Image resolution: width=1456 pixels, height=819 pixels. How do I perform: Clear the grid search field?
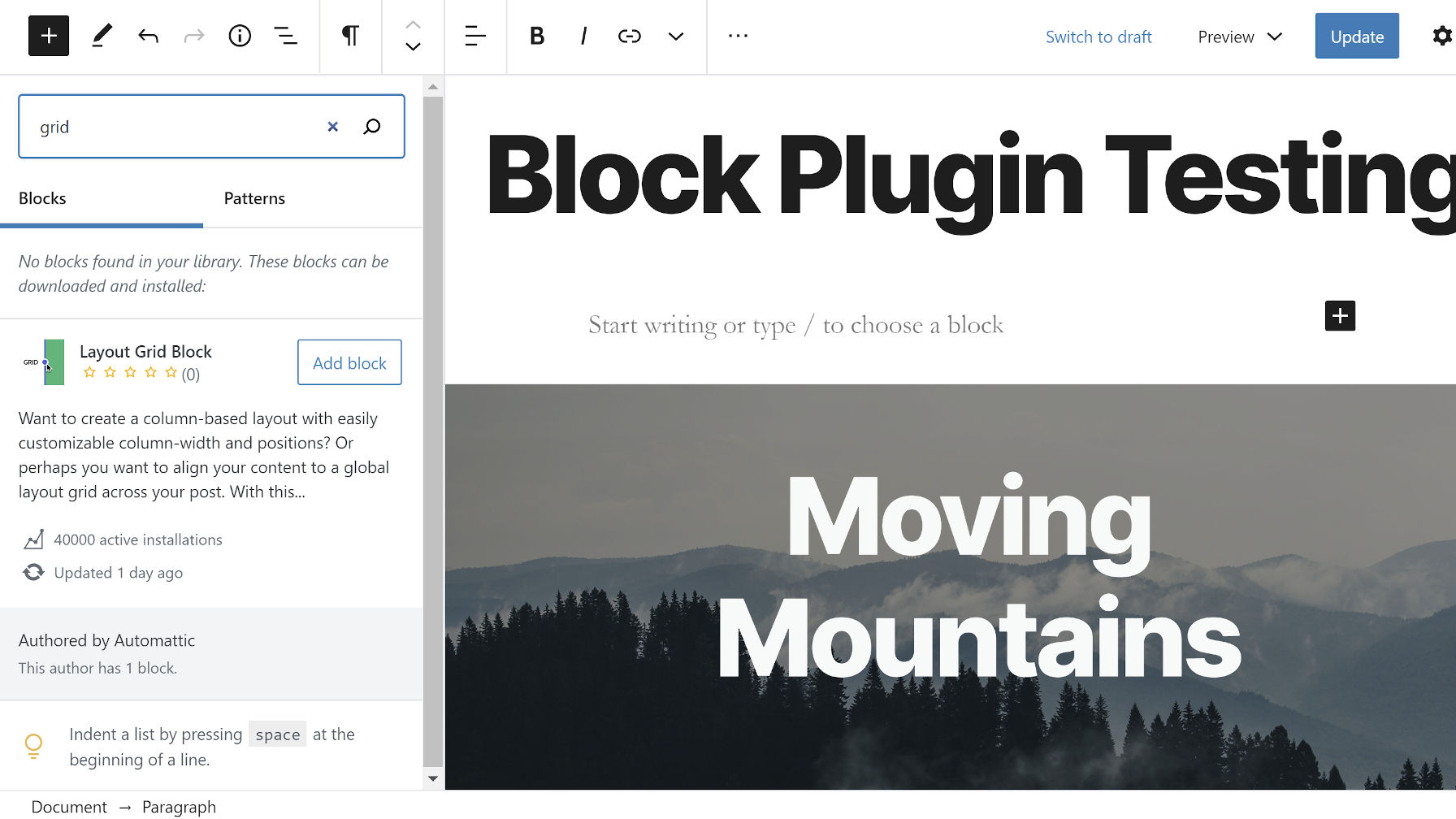[x=332, y=127]
